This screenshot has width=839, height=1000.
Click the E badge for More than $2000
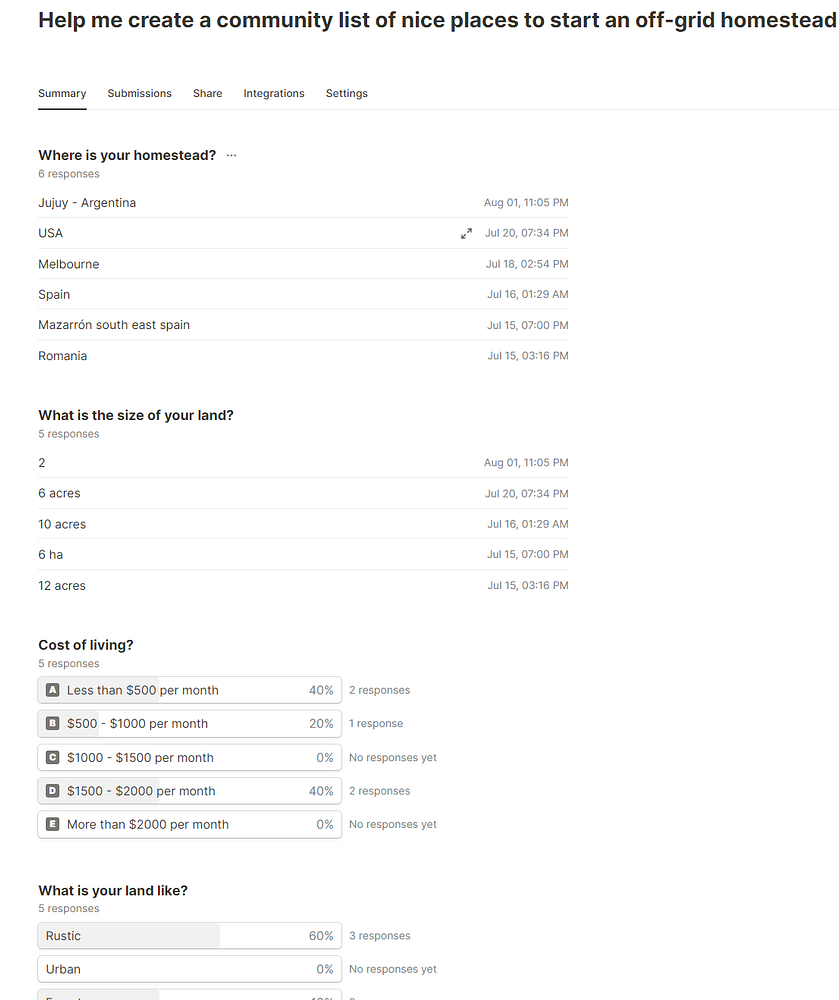[x=53, y=824]
